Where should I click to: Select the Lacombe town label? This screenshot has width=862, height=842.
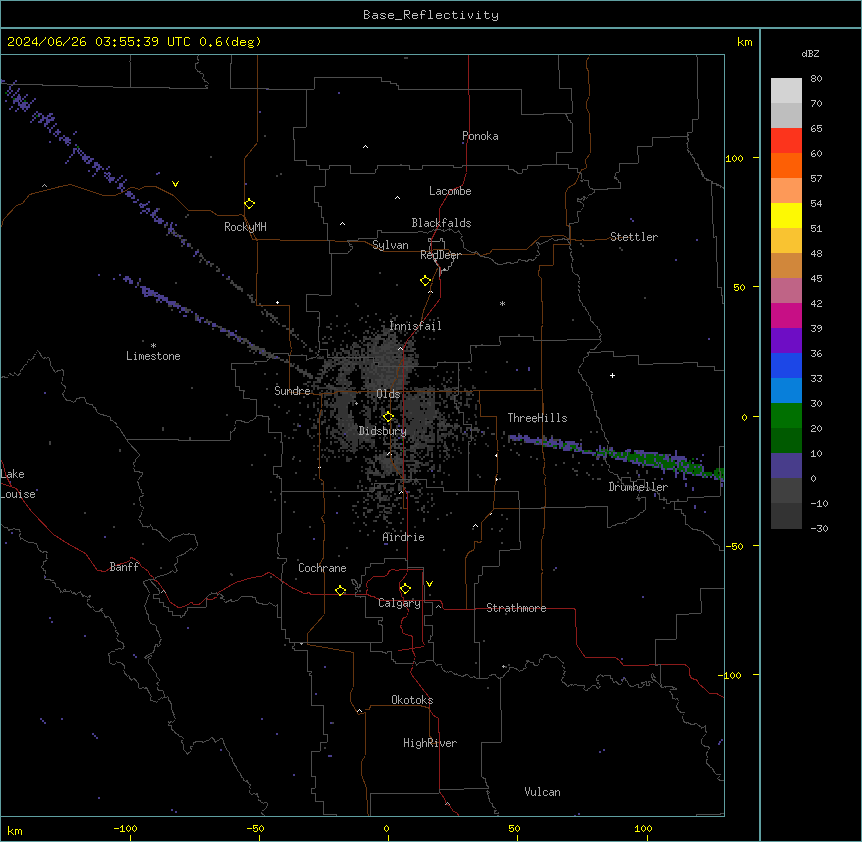pos(450,191)
